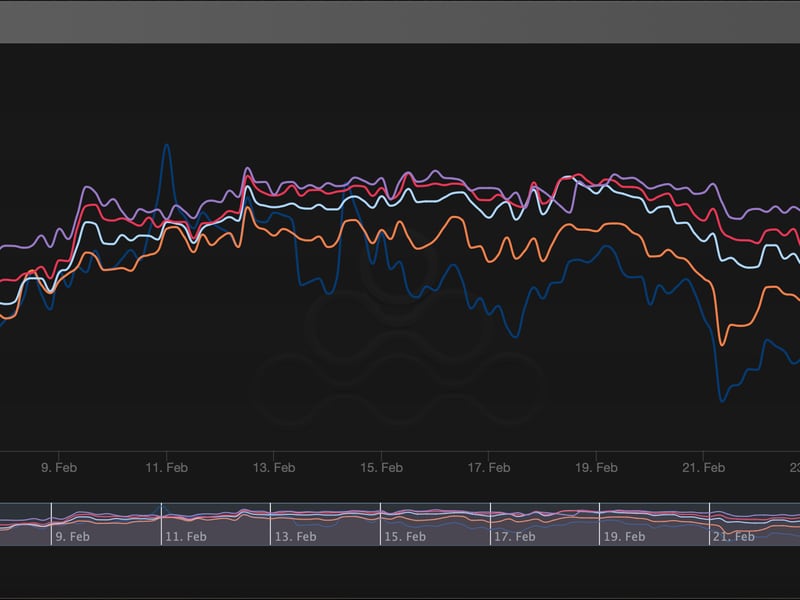Pick the 17. Feb label on the main axis

coord(488,467)
